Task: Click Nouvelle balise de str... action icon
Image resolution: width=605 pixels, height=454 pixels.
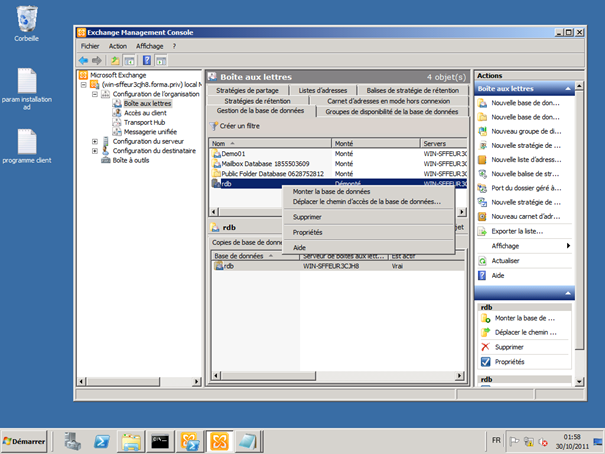Action: pyautogui.click(x=482, y=174)
